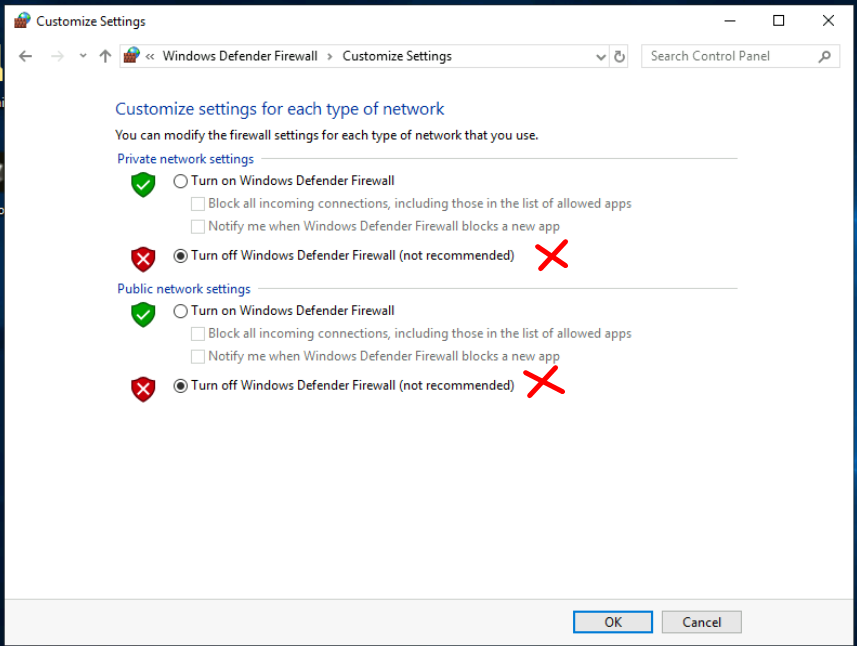Click the Search Control Panel field
Image resolution: width=857 pixels, height=646 pixels.
tap(730, 57)
